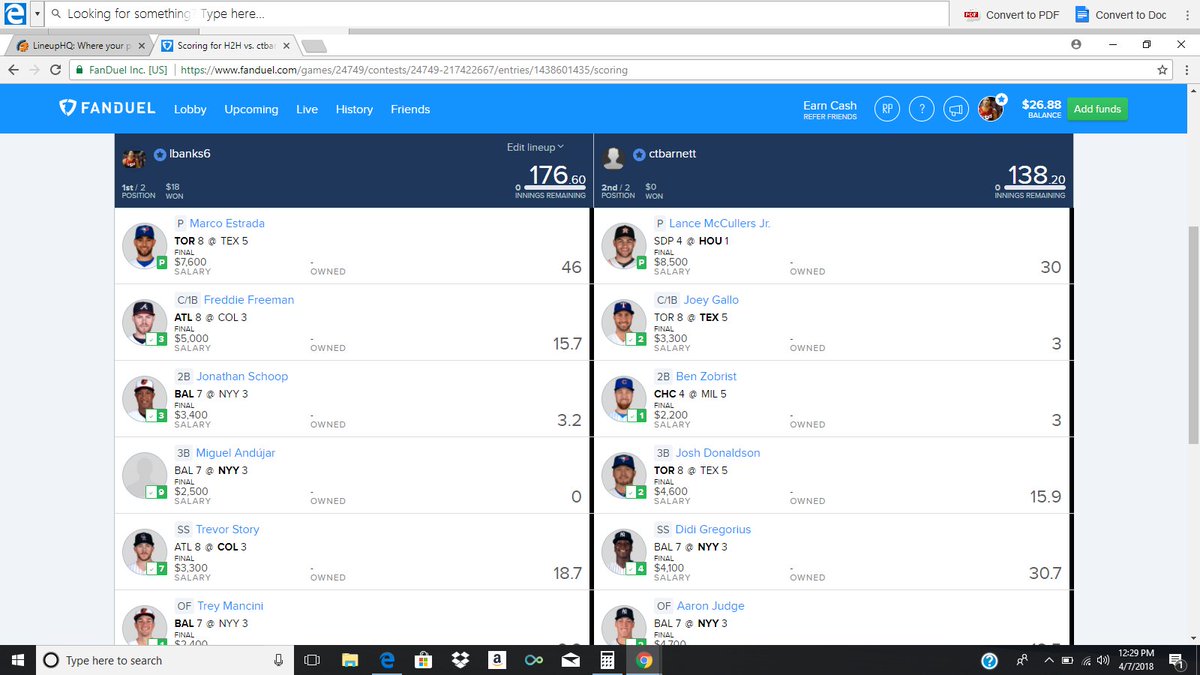The width and height of the screenshot is (1200, 675).
Task: Open Calculator from the taskbar
Action: click(606, 660)
